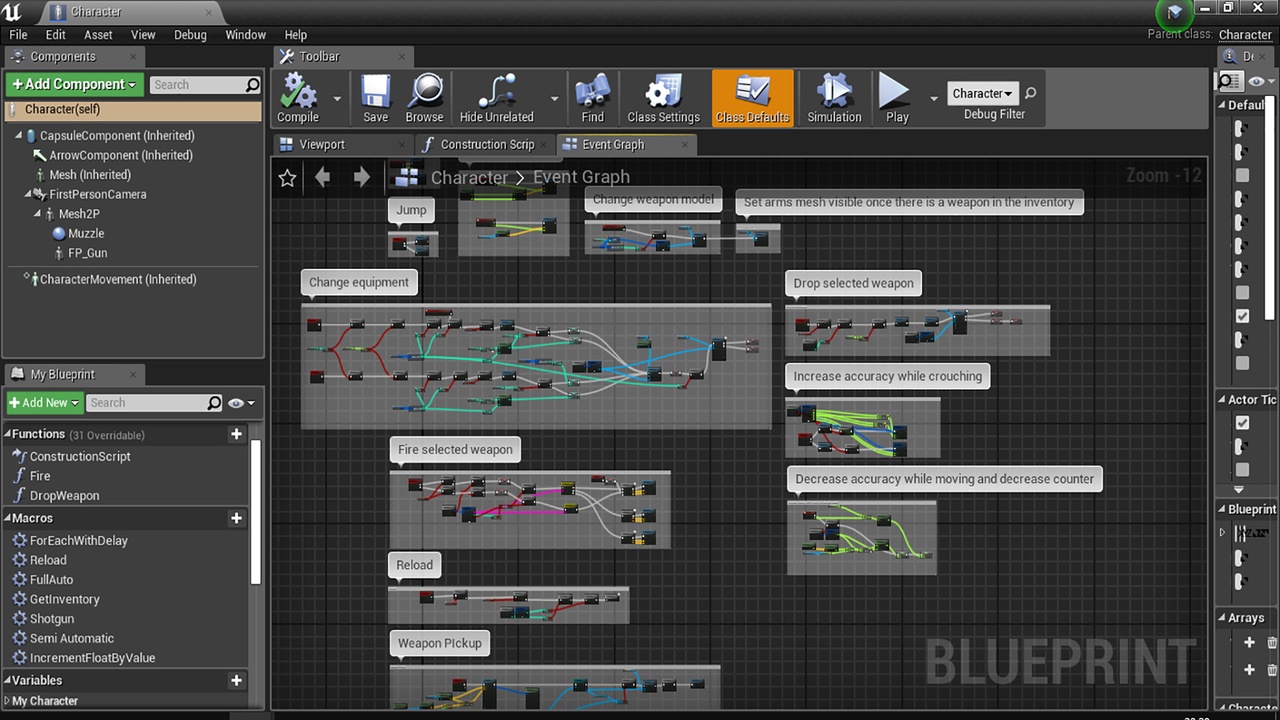Tick the checked box under Actor Tick
The width and height of the screenshot is (1280, 720).
[1242, 423]
